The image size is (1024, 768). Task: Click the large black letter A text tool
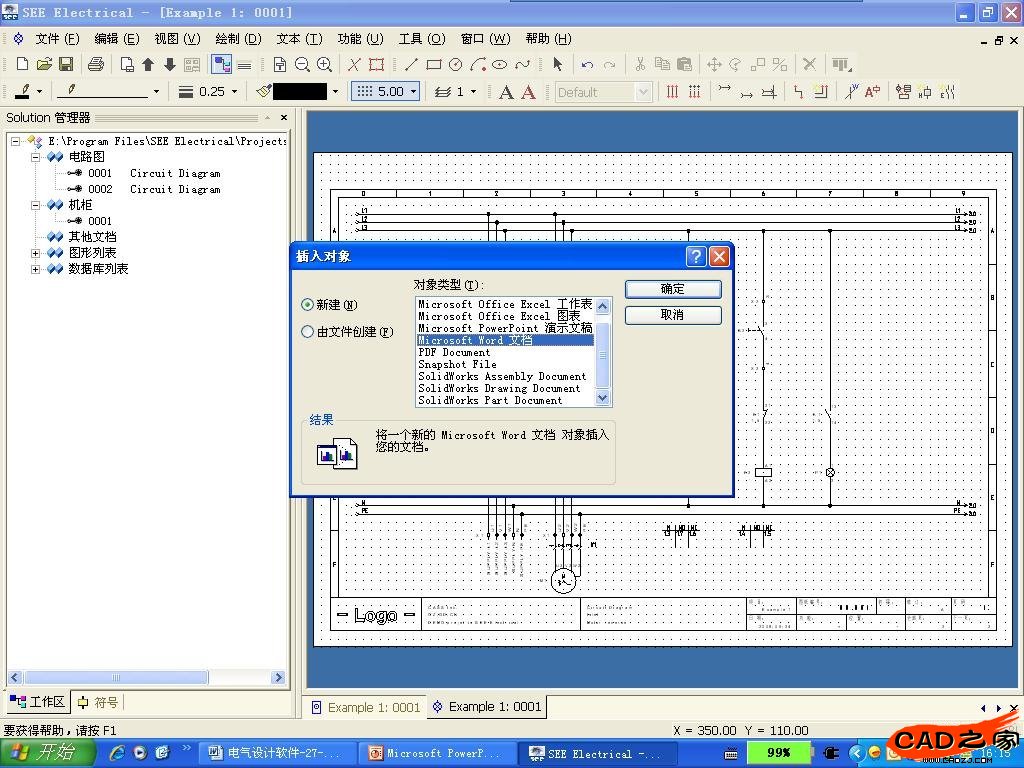tap(506, 92)
